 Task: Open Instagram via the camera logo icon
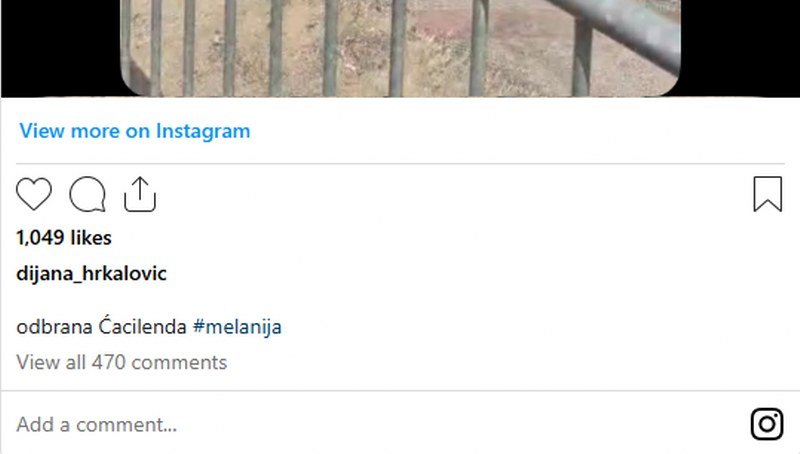coord(767,424)
